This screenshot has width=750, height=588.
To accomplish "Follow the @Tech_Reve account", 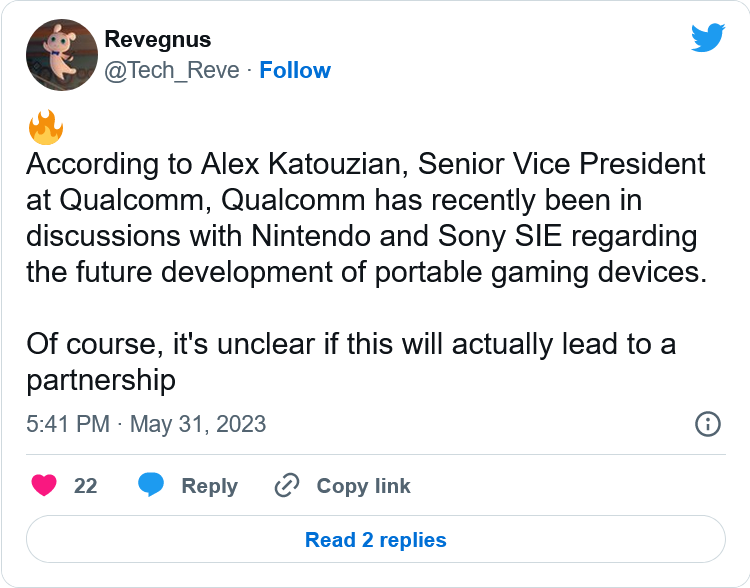I will coord(295,70).
